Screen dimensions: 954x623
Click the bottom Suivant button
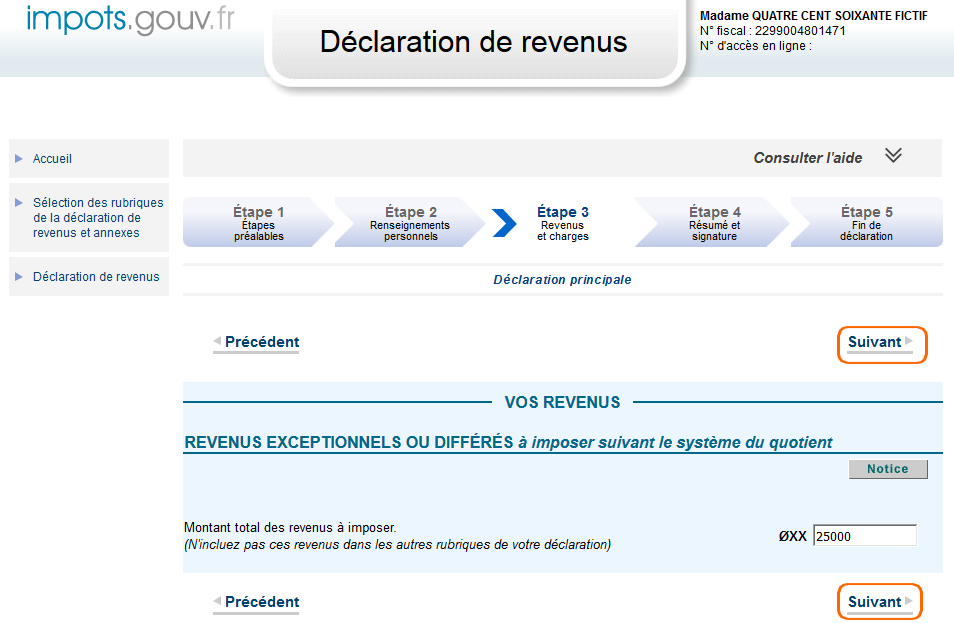880,602
